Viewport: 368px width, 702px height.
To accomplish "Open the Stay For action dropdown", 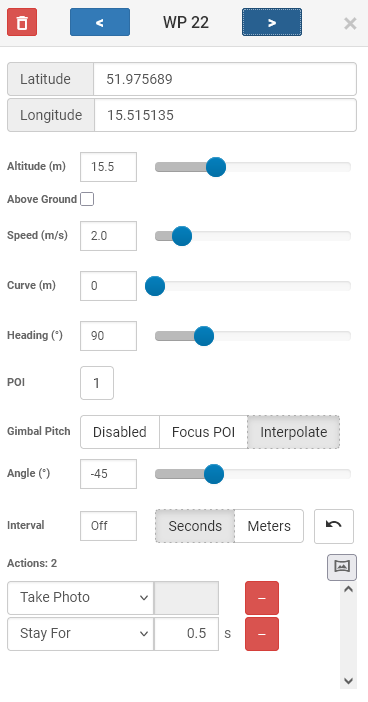I will (81, 634).
